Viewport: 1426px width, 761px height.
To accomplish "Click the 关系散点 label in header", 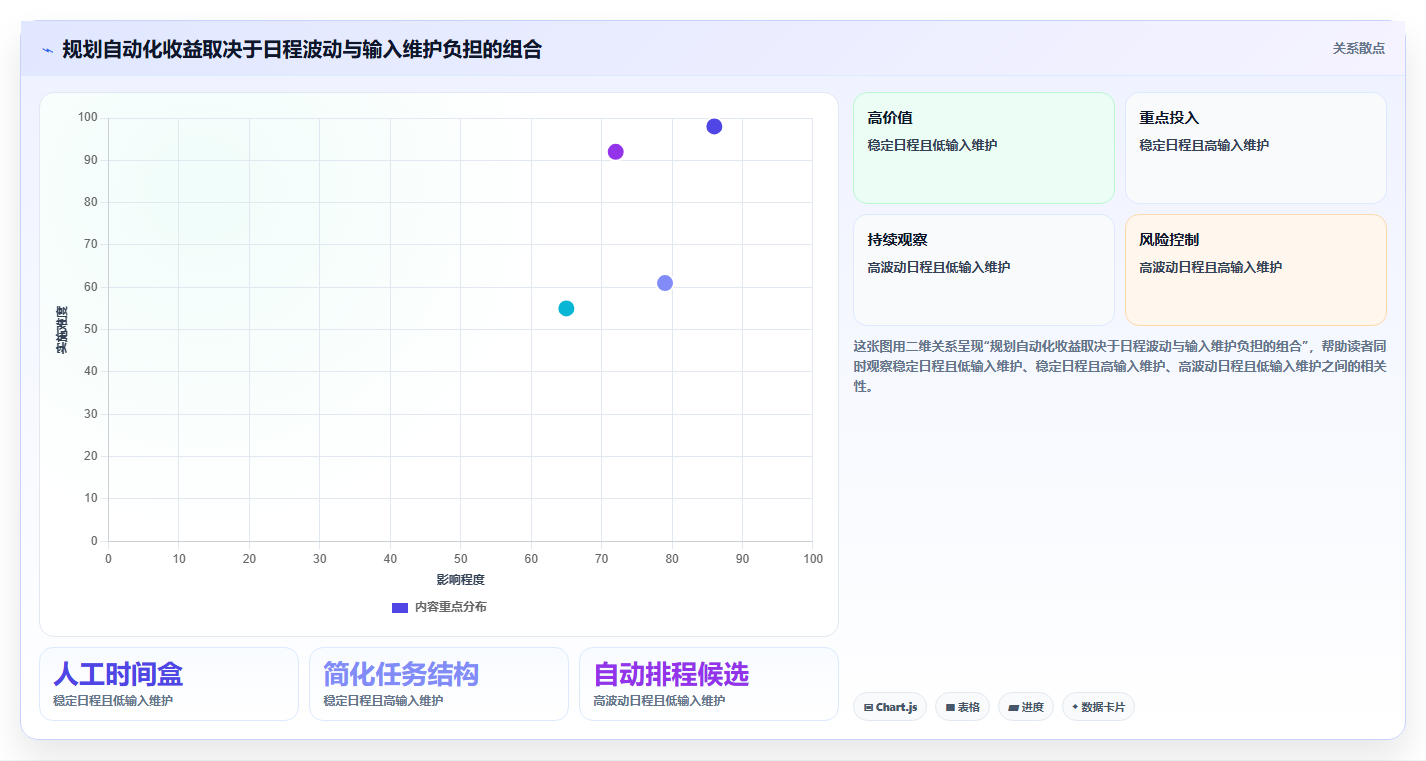I will [1358, 48].
